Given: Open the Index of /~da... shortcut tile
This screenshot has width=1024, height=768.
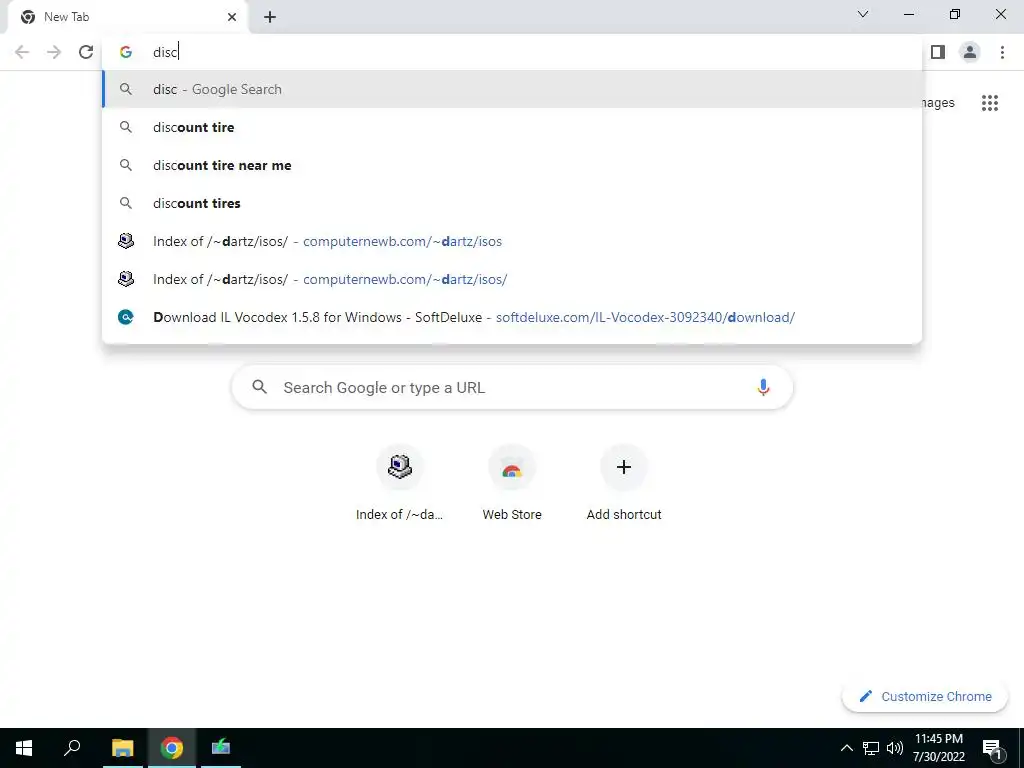Looking at the screenshot, I should 400,483.
